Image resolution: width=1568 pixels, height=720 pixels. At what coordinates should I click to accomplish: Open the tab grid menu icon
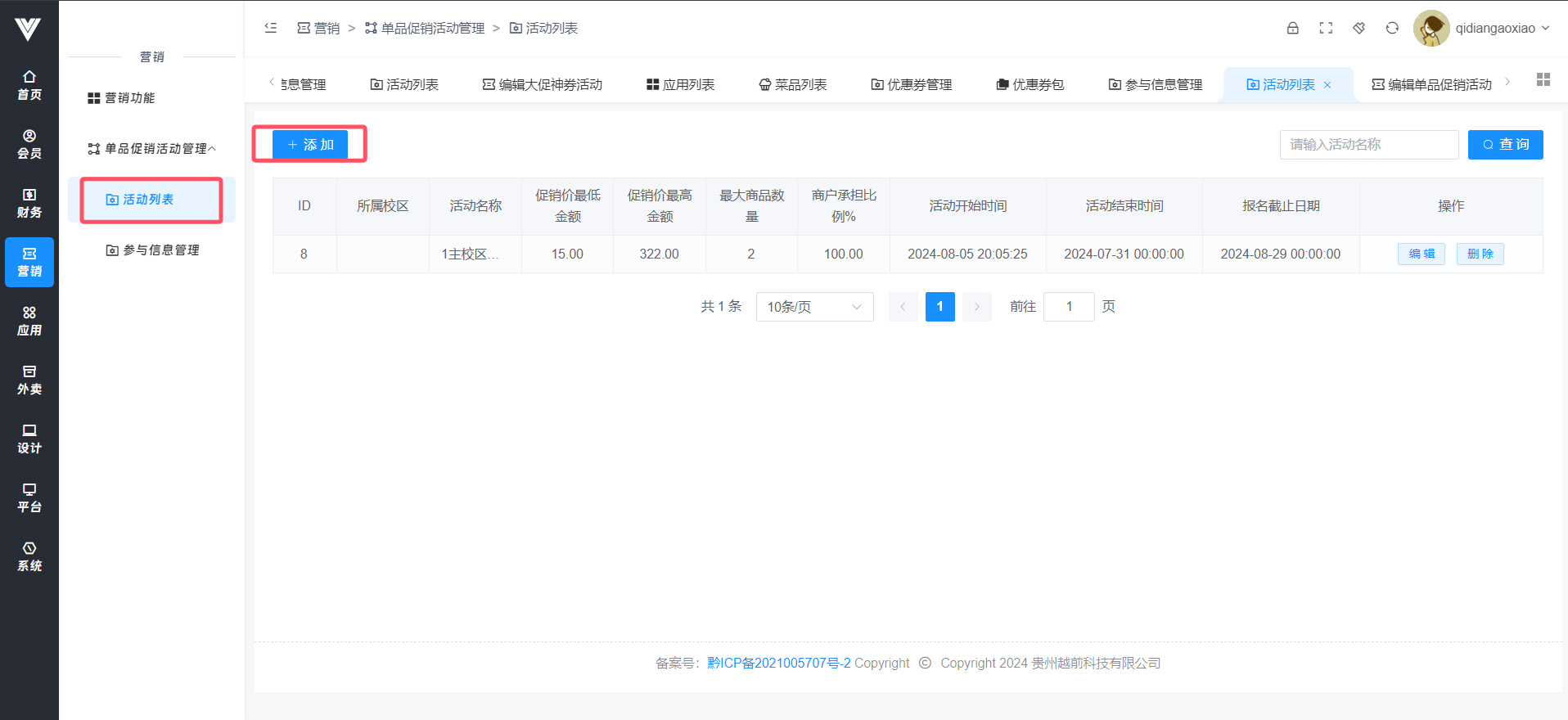coord(1543,79)
